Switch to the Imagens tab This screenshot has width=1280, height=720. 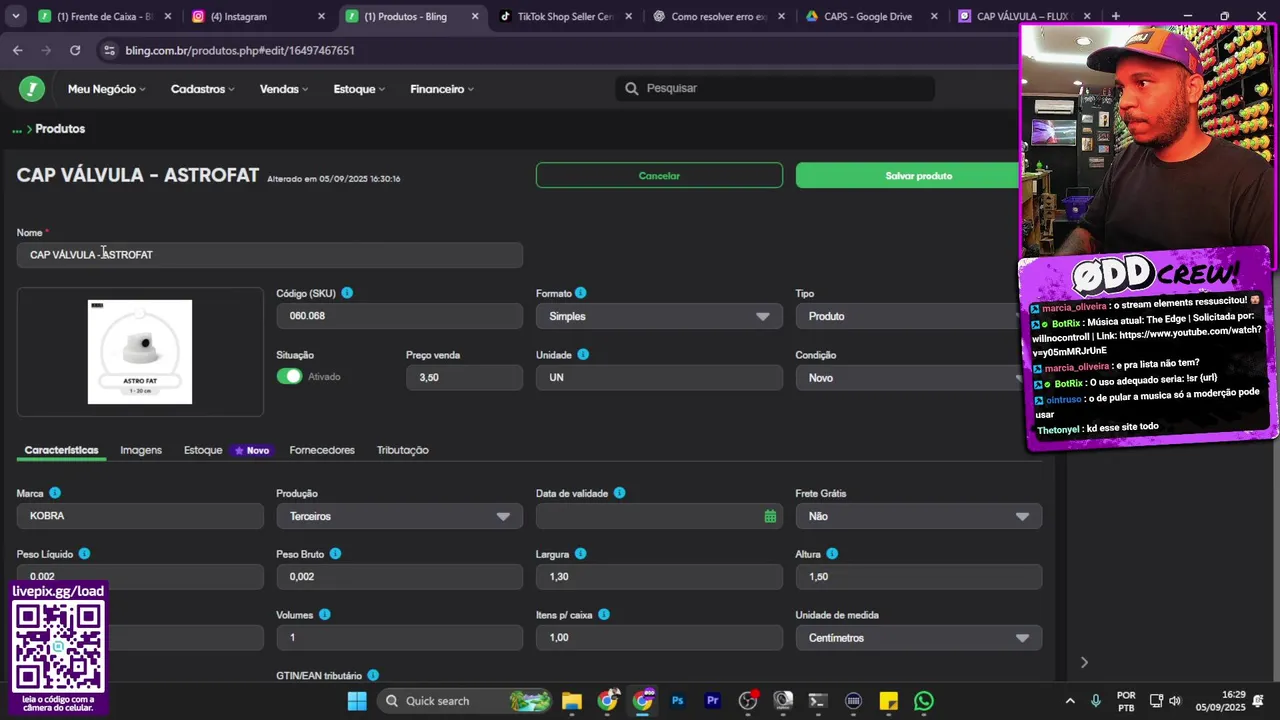[x=141, y=450]
